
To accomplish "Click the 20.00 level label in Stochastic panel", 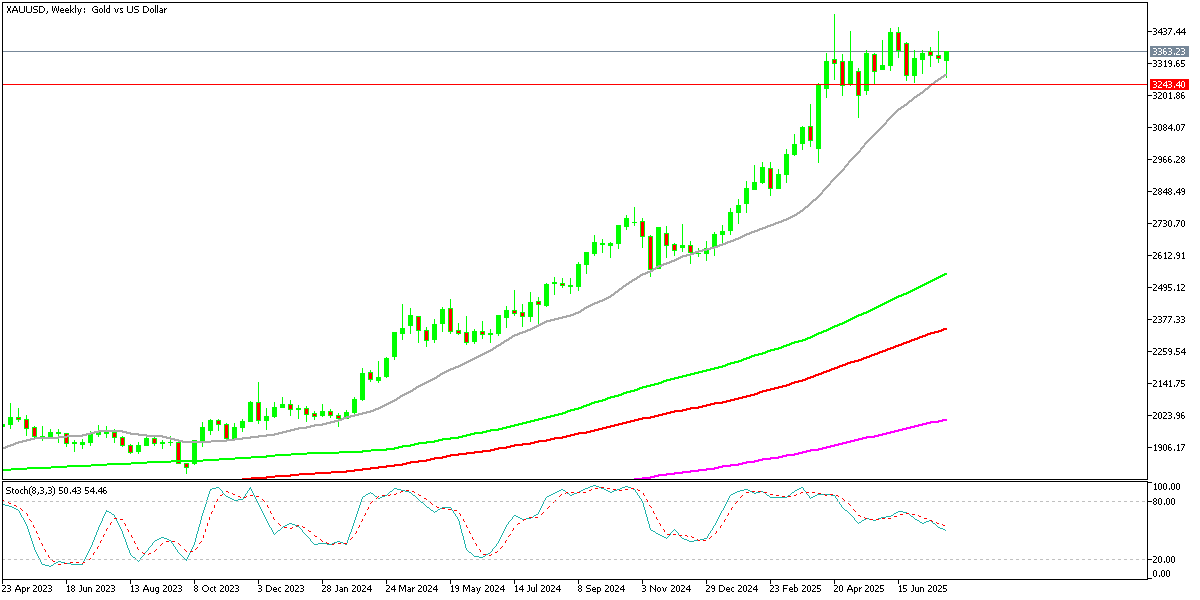I will [x=1162, y=559].
